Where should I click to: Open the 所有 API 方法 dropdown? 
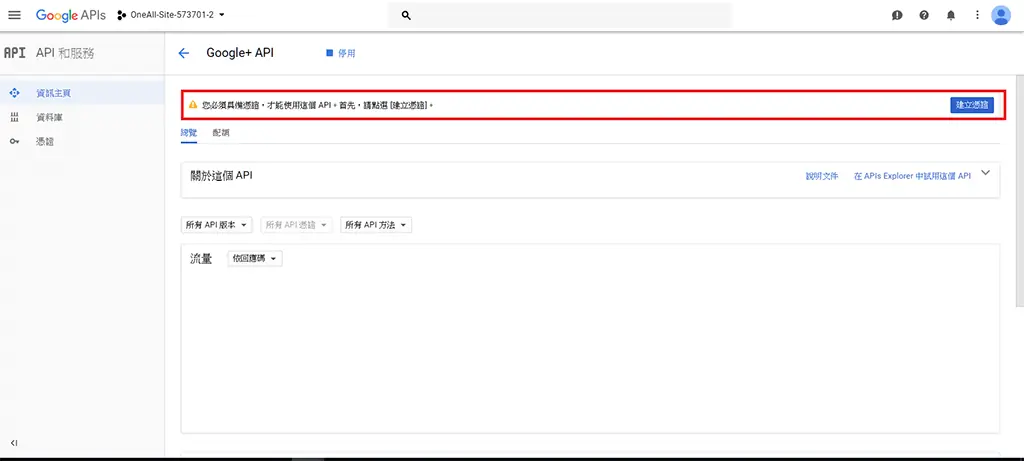[376, 225]
